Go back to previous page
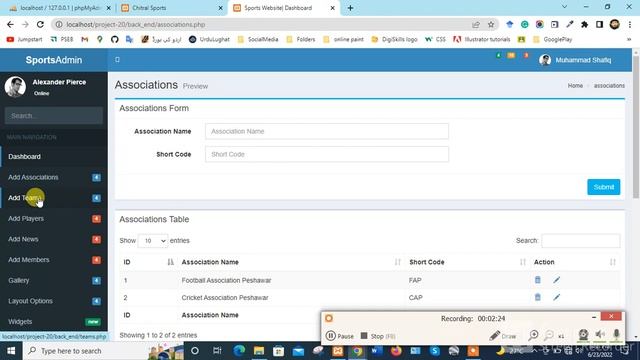The width and height of the screenshot is (640, 360). [10, 24]
